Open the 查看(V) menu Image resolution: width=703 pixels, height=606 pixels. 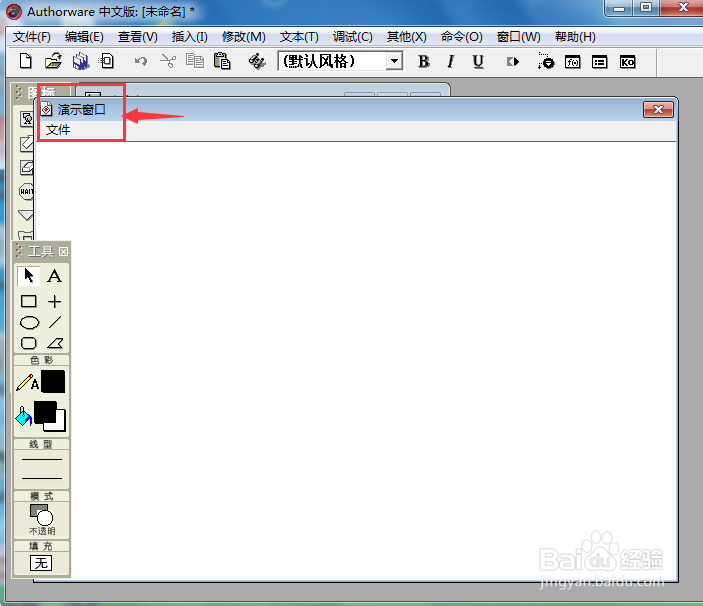(x=137, y=37)
